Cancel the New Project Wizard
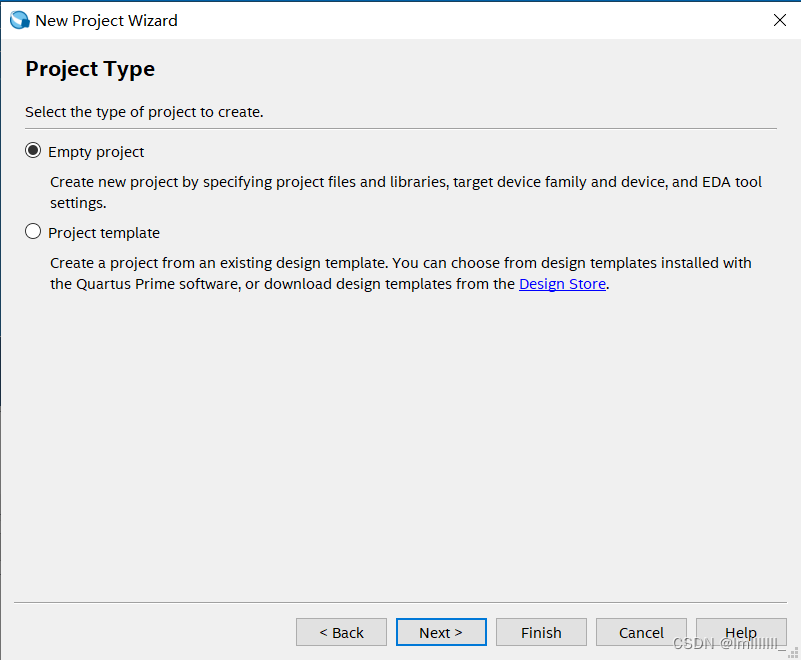 pyautogui.click(x=641, y=632)
